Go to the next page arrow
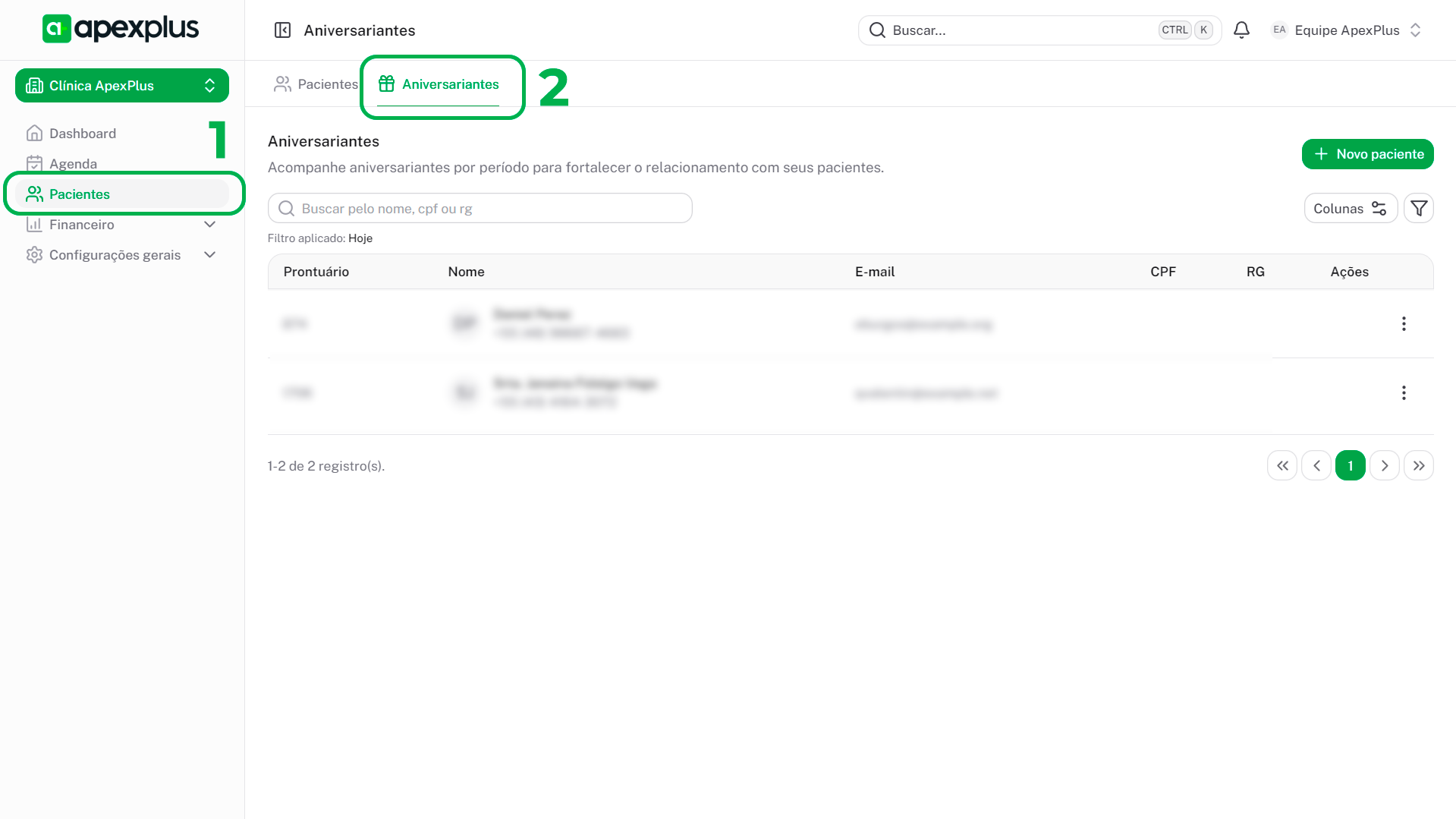 point(1384,466)
